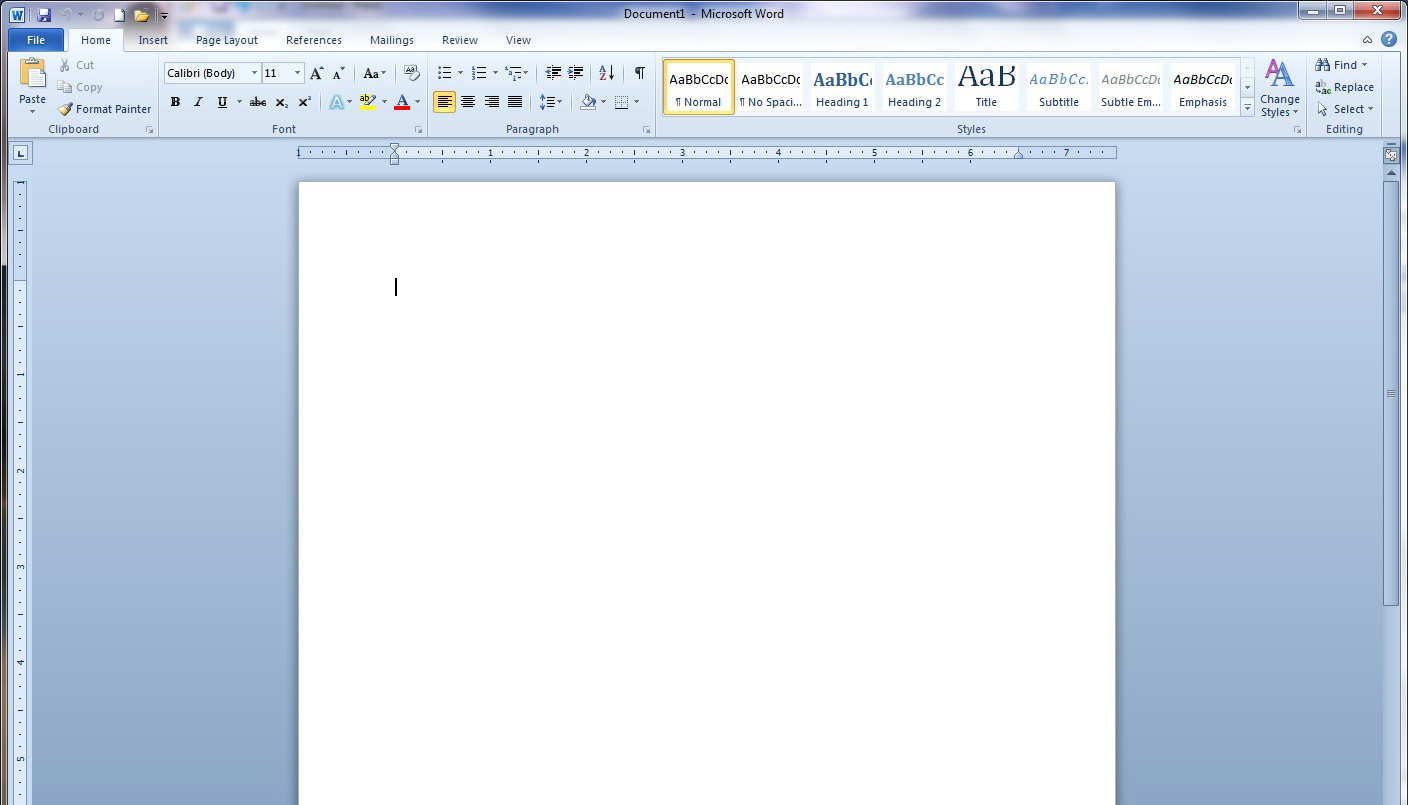Open the Styles pane launcher
Screen dimensions: 1408x805
tap(1296, 130)
